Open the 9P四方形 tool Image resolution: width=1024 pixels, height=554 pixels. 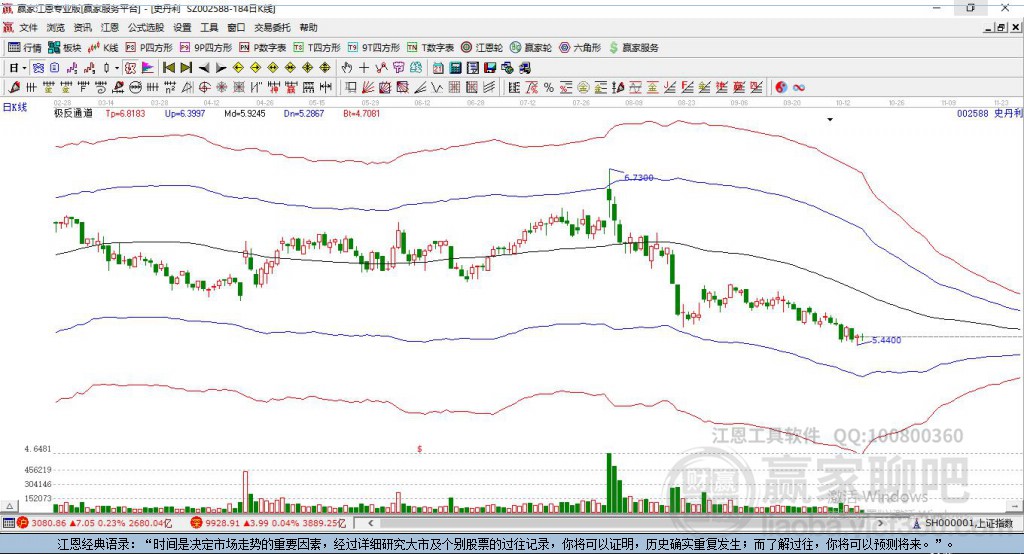click(x=206, y=48)
